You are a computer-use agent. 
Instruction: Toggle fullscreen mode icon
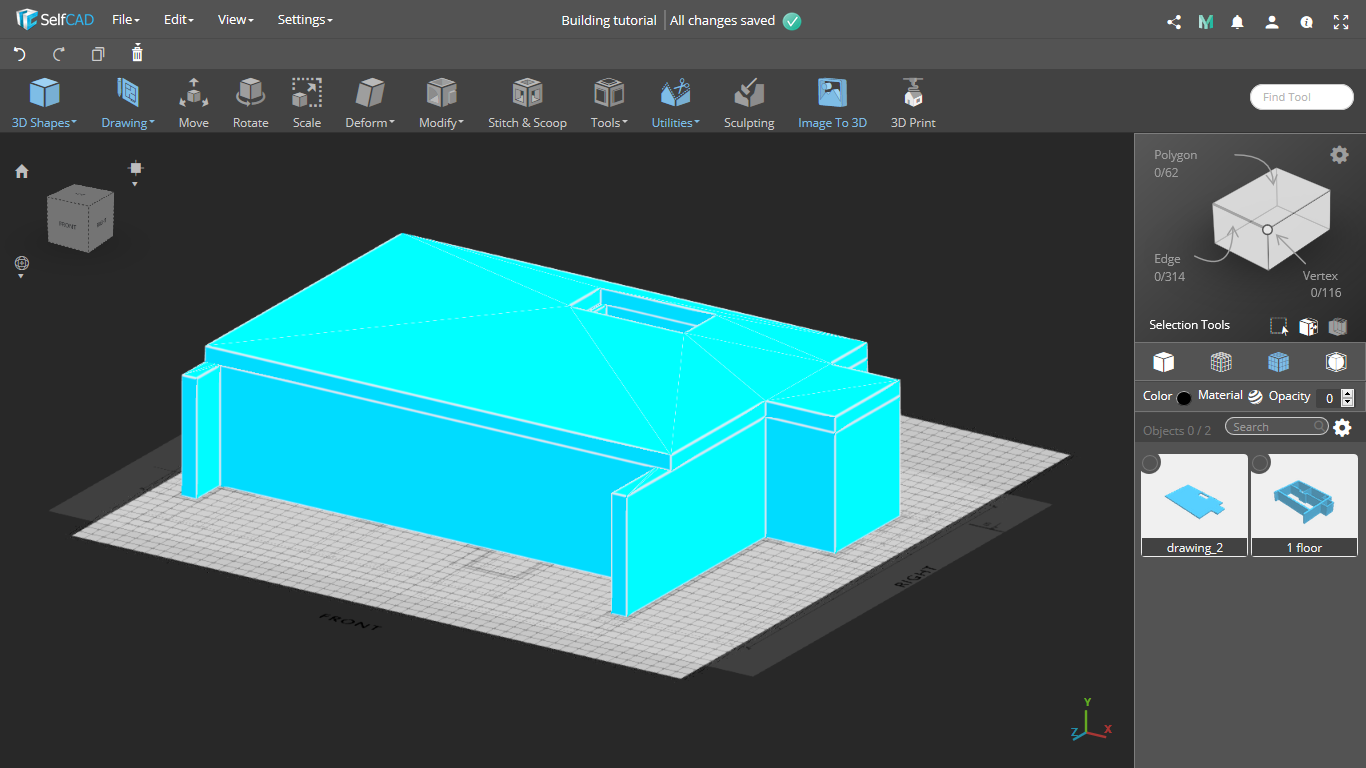1341,21
